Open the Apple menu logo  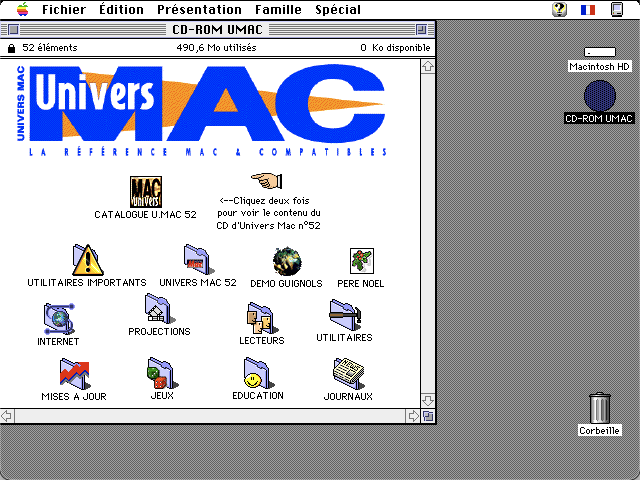pos(23,9)
